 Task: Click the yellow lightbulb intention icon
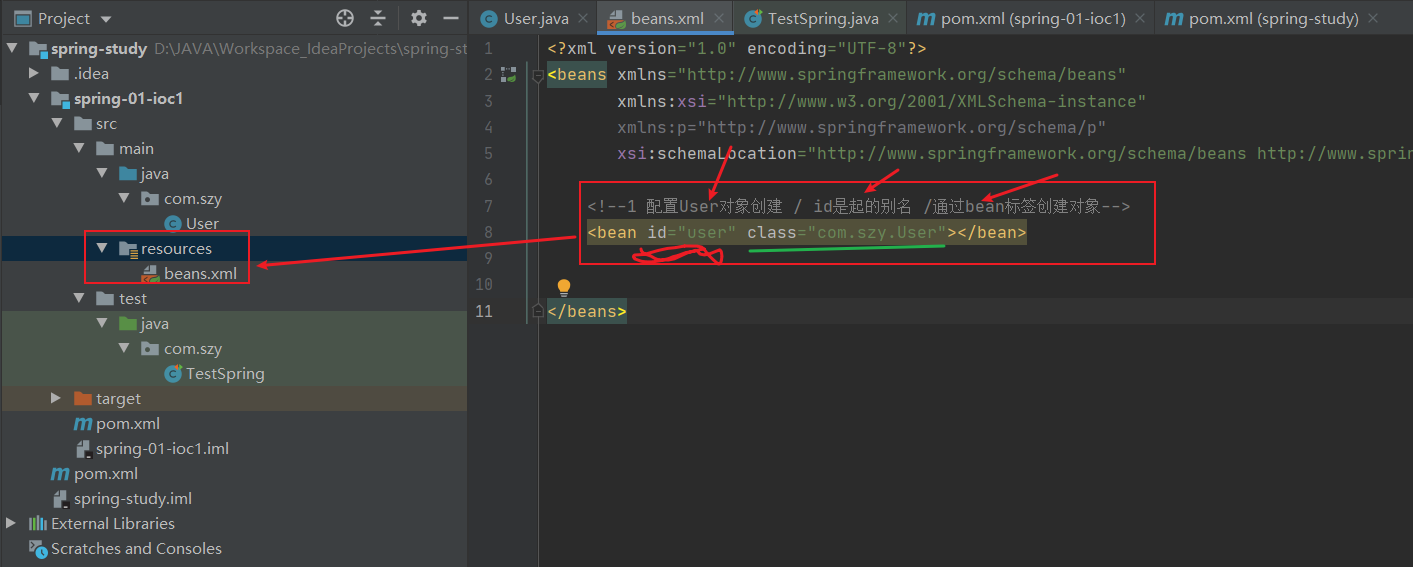pos(563,288)
